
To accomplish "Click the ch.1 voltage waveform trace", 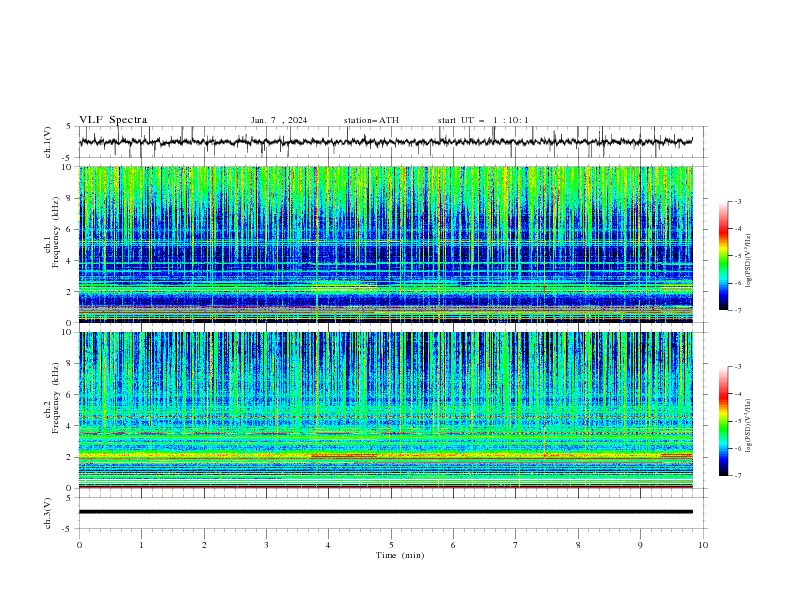I will click(385, 142).
